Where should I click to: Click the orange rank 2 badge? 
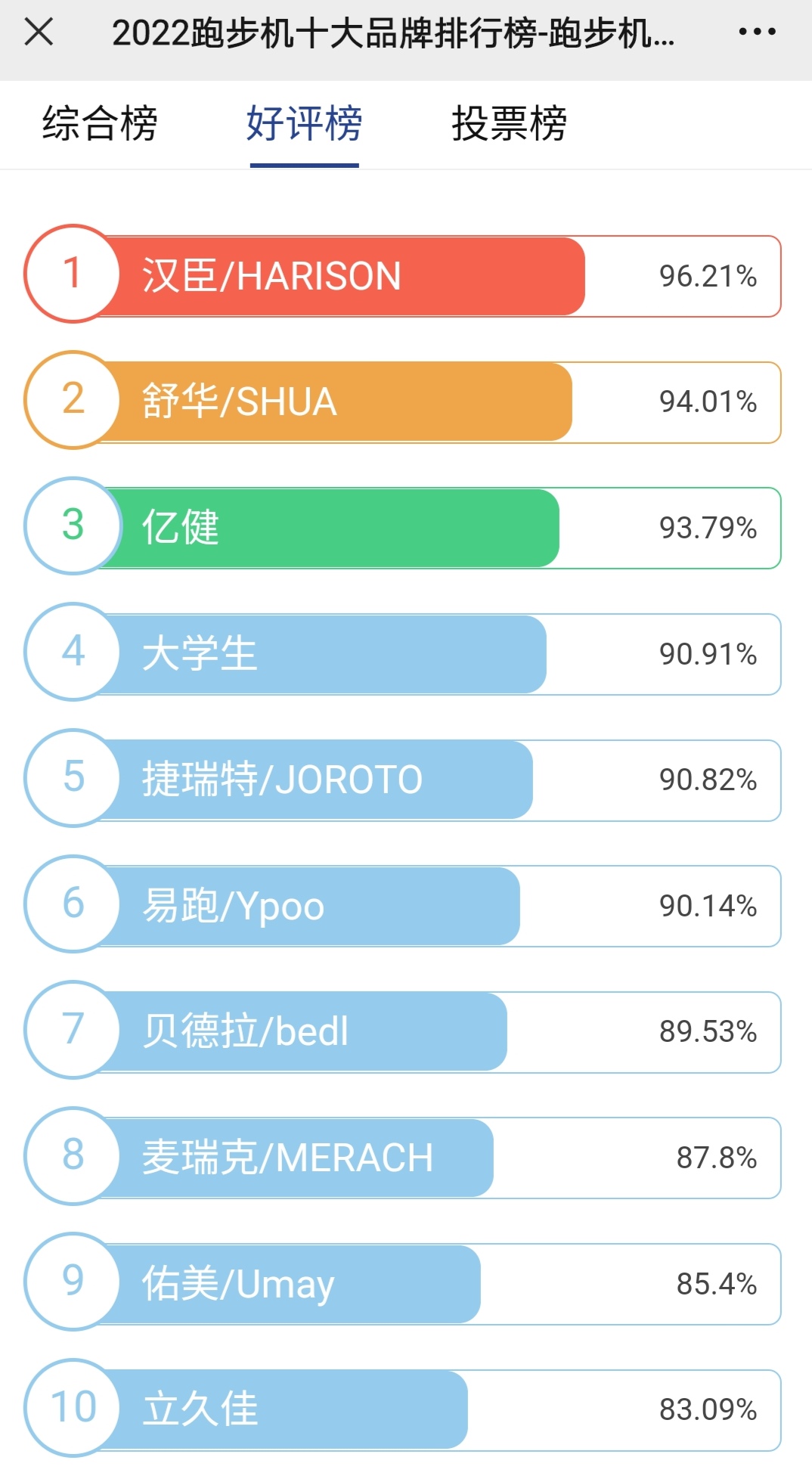[x=73, y=400]
